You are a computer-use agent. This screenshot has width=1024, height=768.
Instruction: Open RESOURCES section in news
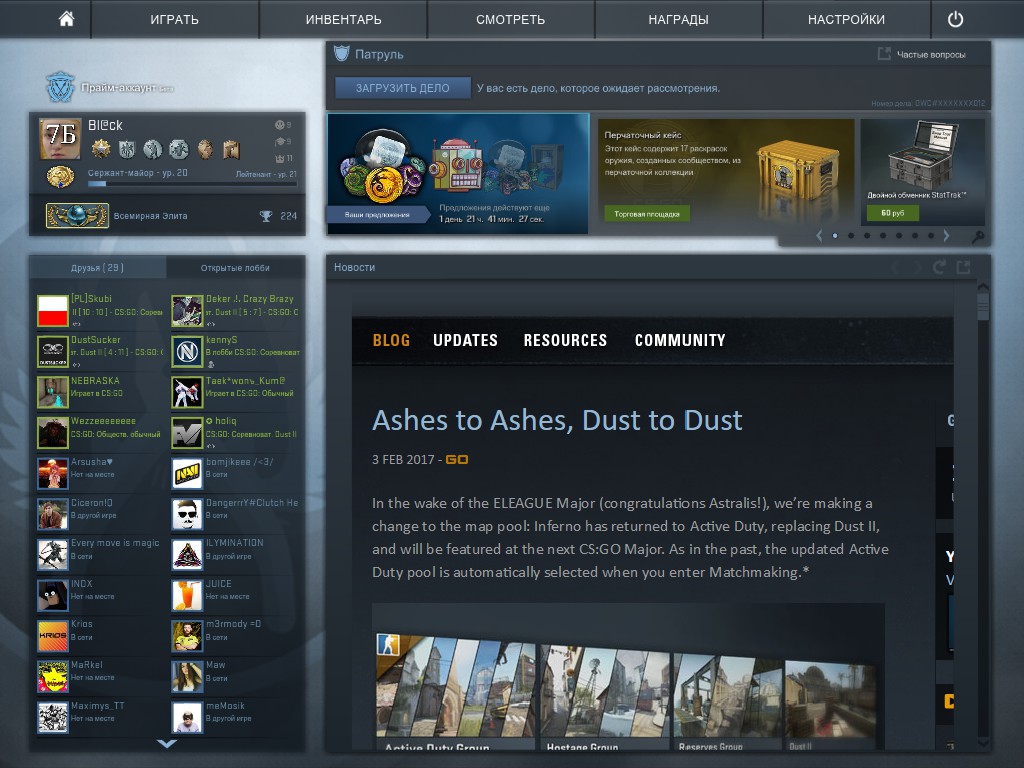pos(566,340)
